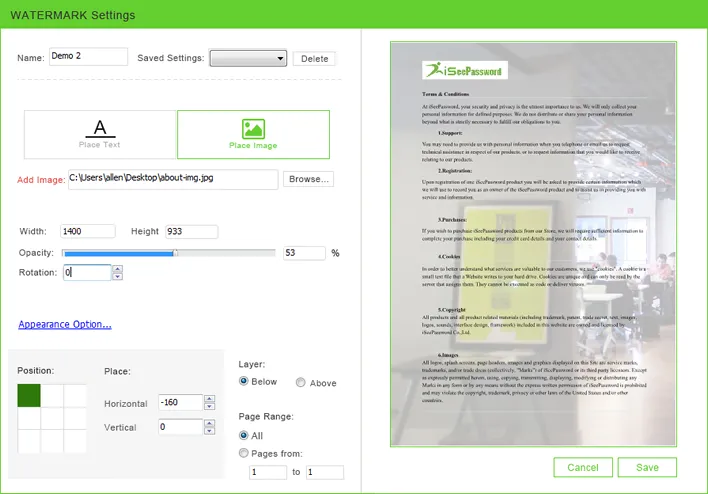Click the Vertical offset field
708x494 pixels.
[x=181, y=427]
